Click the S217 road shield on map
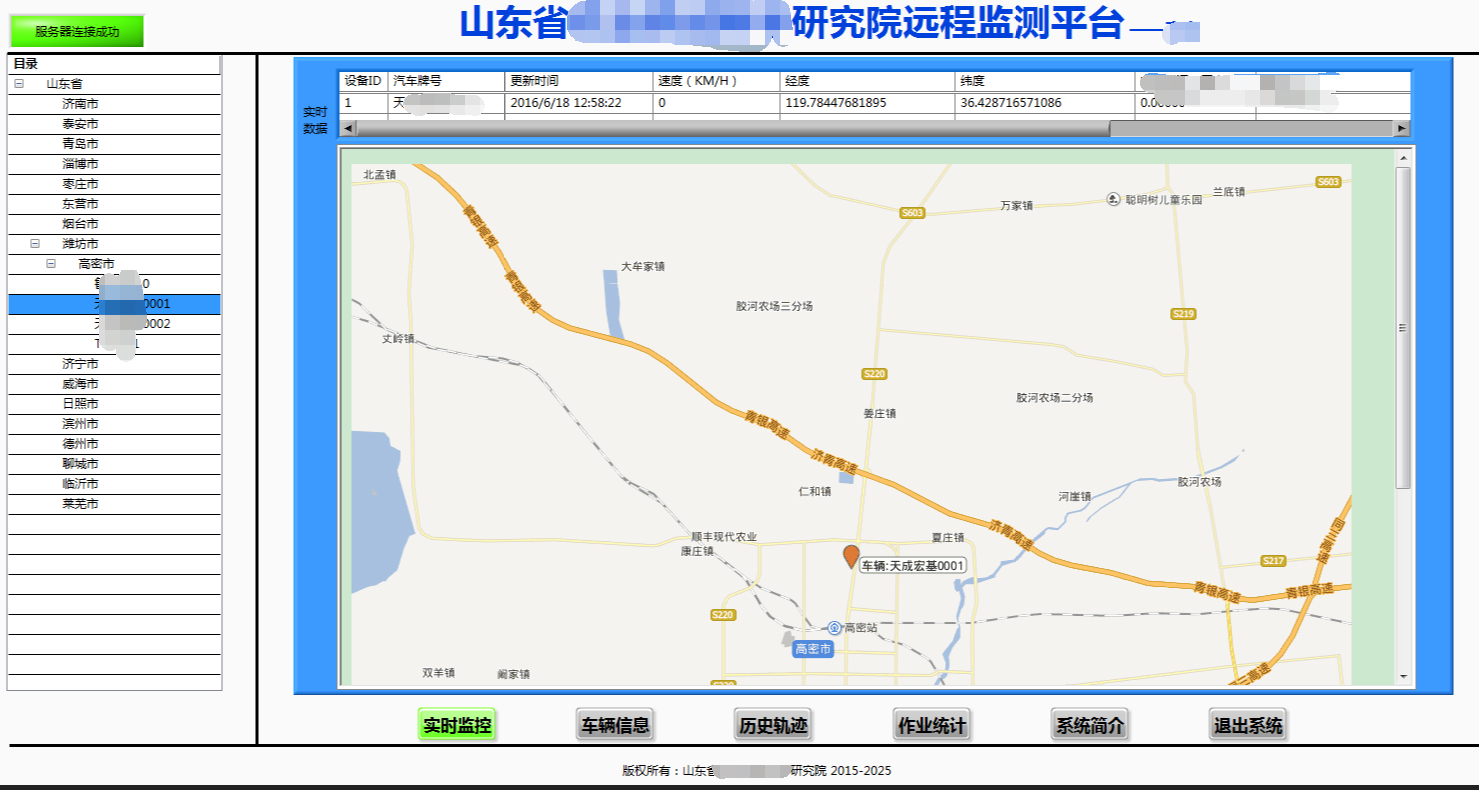The height and width of the screenshot is (790, 1479). 1273,561
